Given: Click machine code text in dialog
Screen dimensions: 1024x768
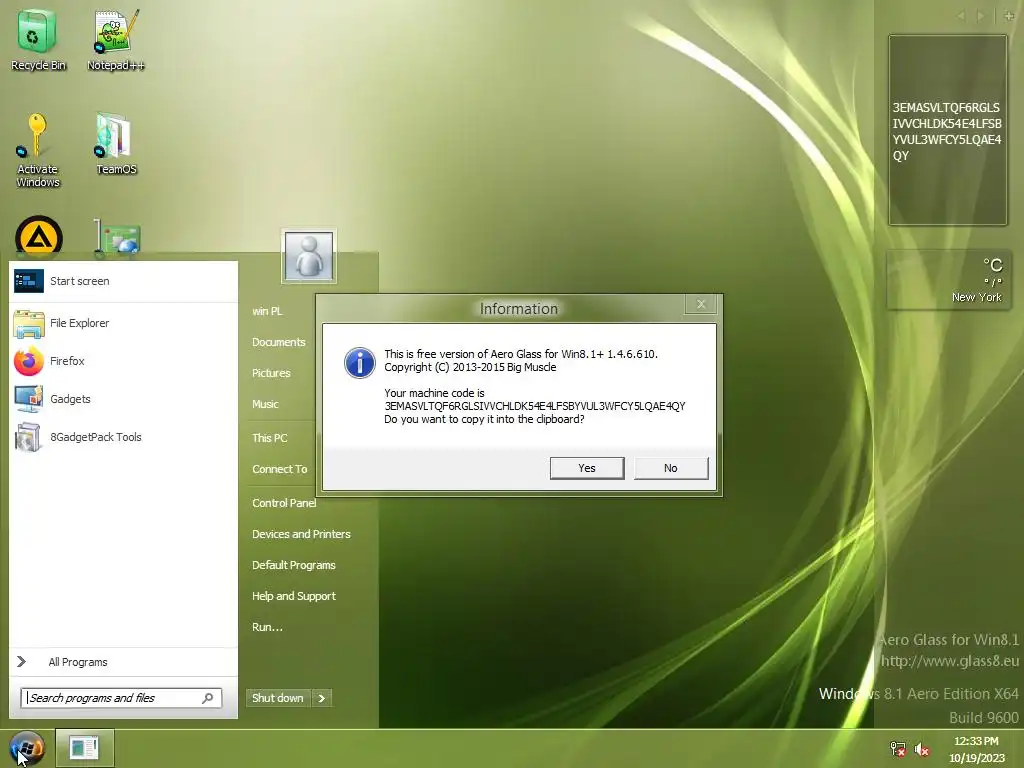Looking at the screenshot, I should [x=535, y=406].
